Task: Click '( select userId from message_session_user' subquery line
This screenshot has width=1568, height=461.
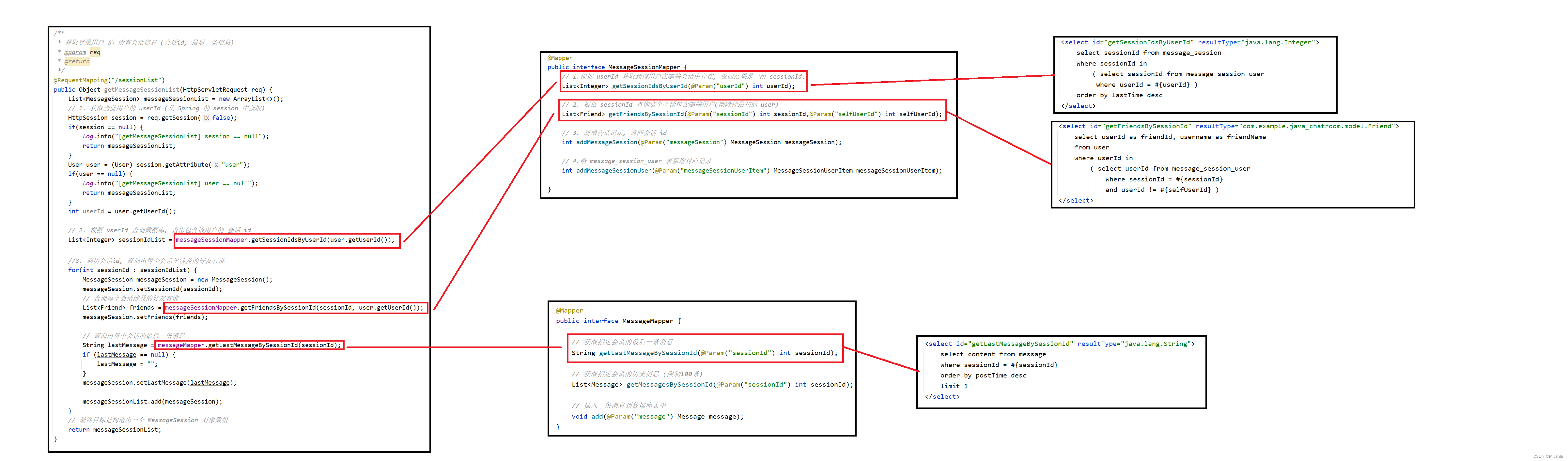Action: coord(1170,169)
